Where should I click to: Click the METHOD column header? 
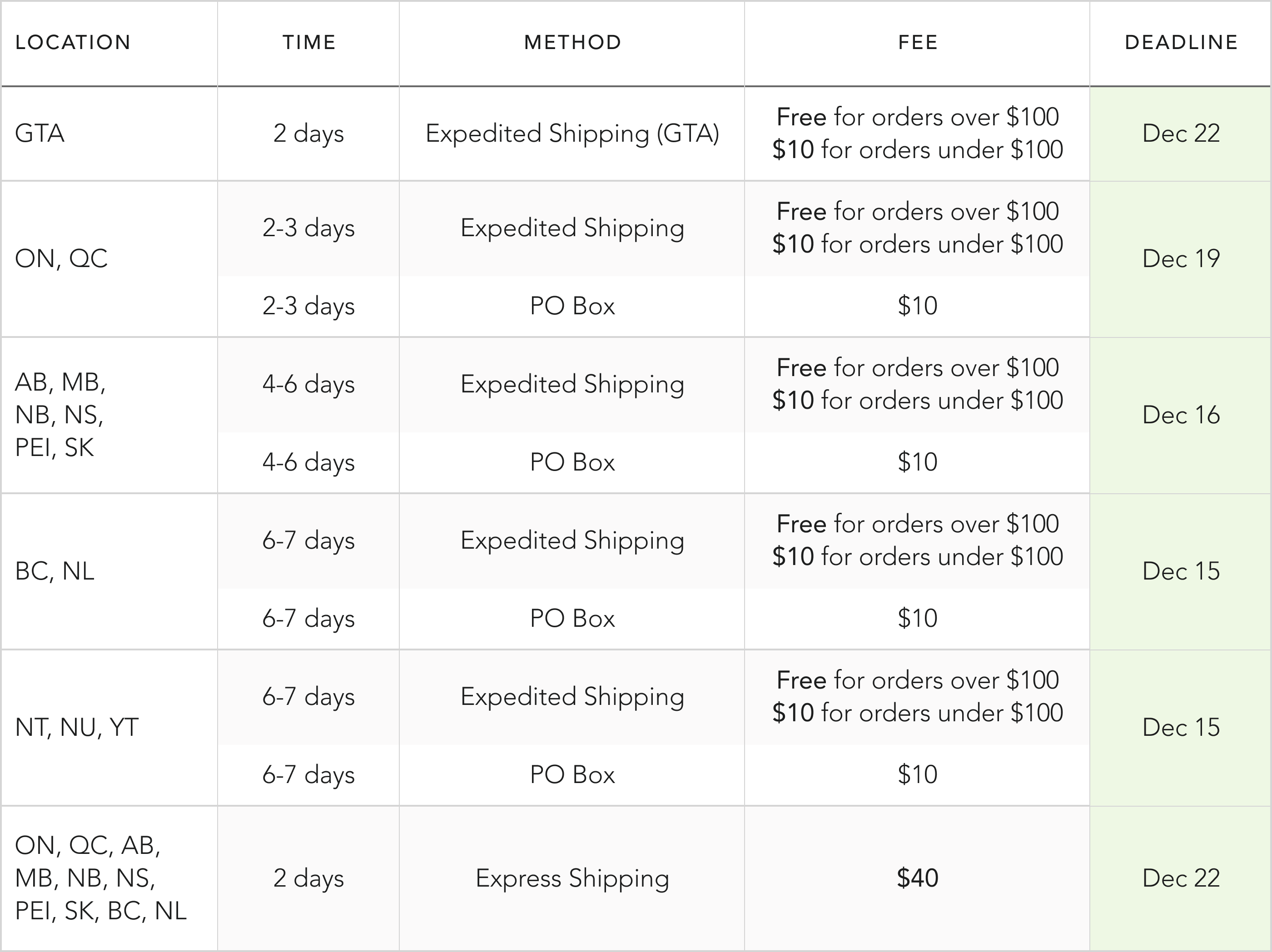click(x=572, y=43)
